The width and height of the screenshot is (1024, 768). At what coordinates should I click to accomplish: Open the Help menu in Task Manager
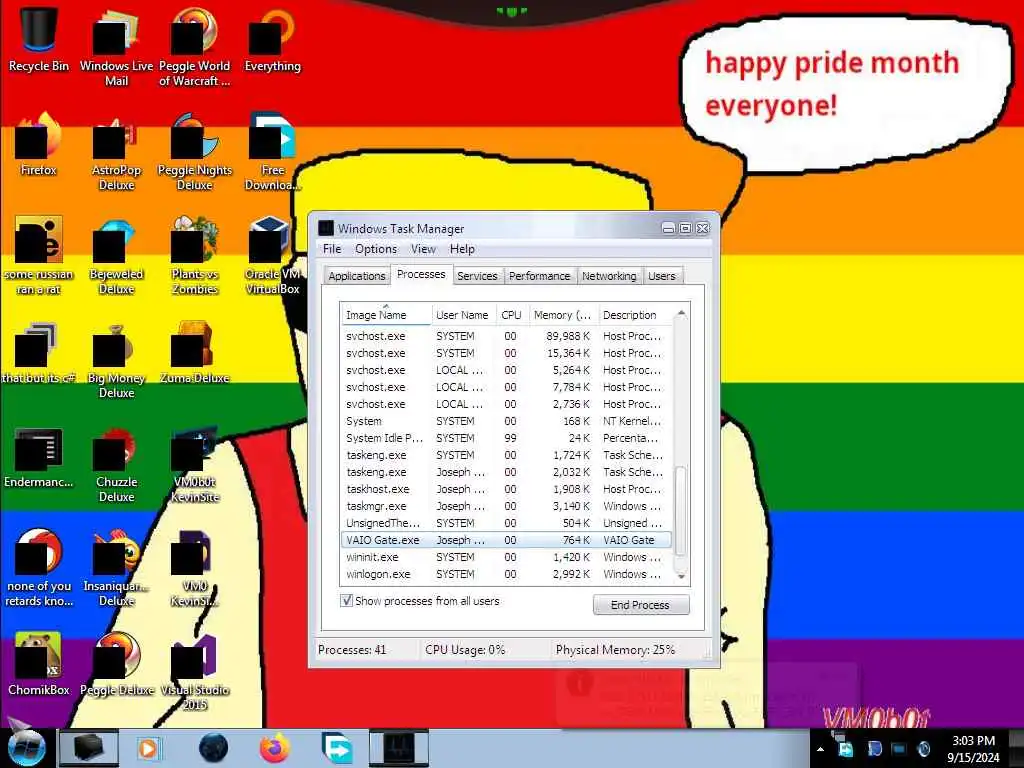pyautogui.click(x=462, y=249)
